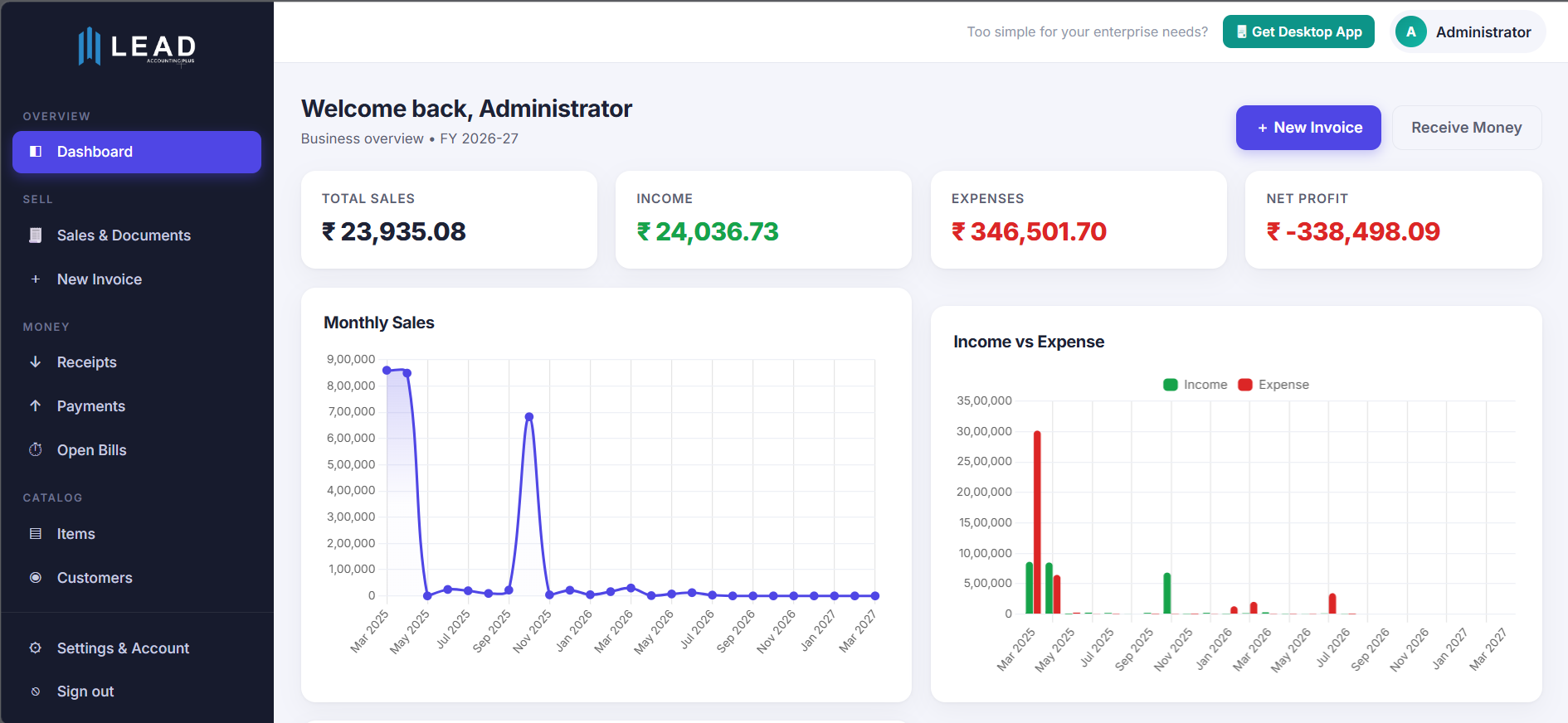The height and width of the screenshot is (723, 1568).
Task: Click the OVERVIEW section label
Action: 56,116
